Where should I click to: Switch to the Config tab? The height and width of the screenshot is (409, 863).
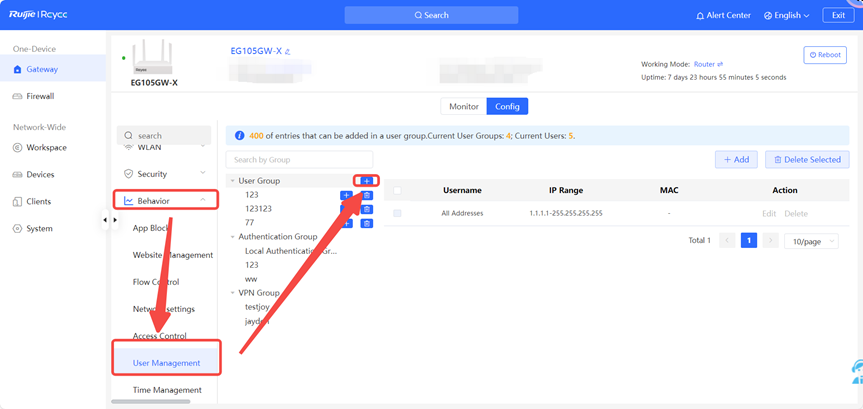pyautogui.click(x=507, y=106)
